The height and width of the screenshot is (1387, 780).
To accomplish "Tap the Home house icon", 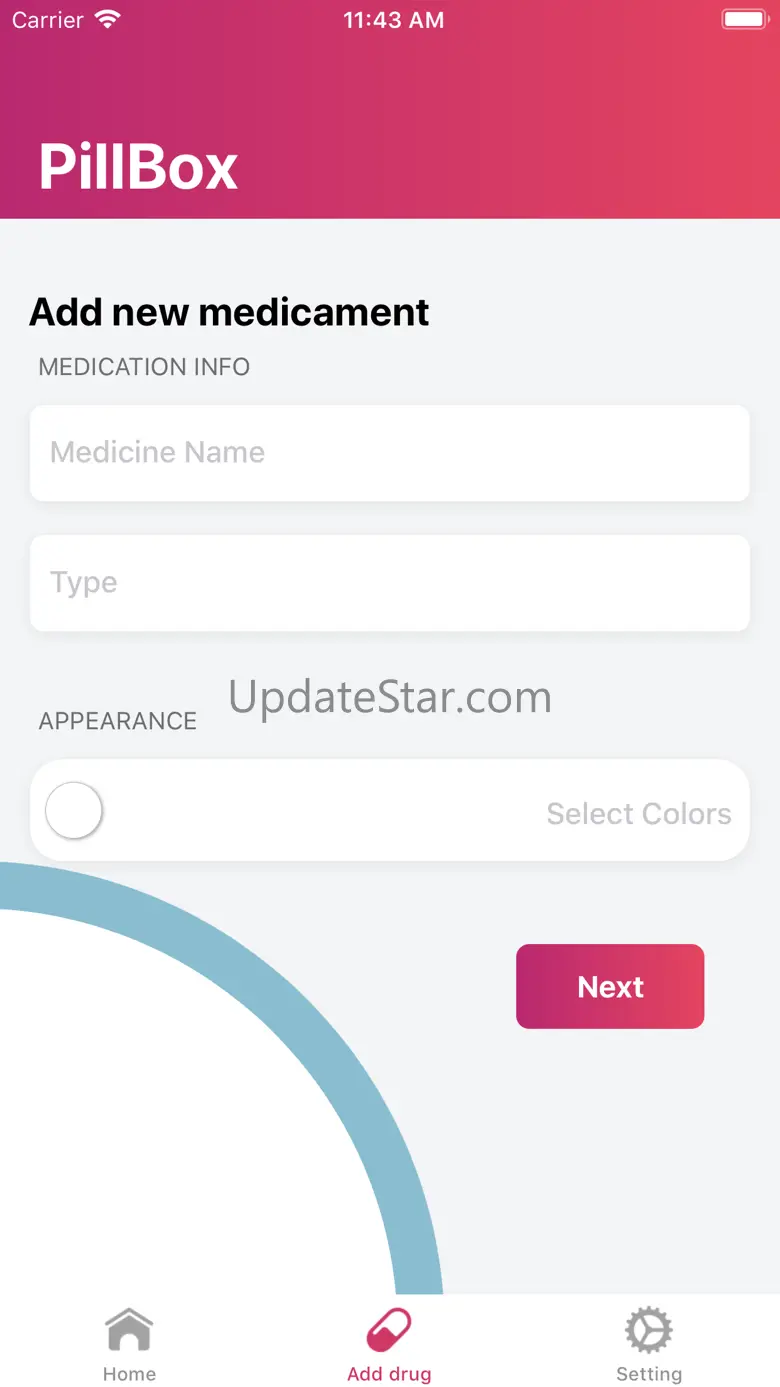I will tap(129, 1331).
